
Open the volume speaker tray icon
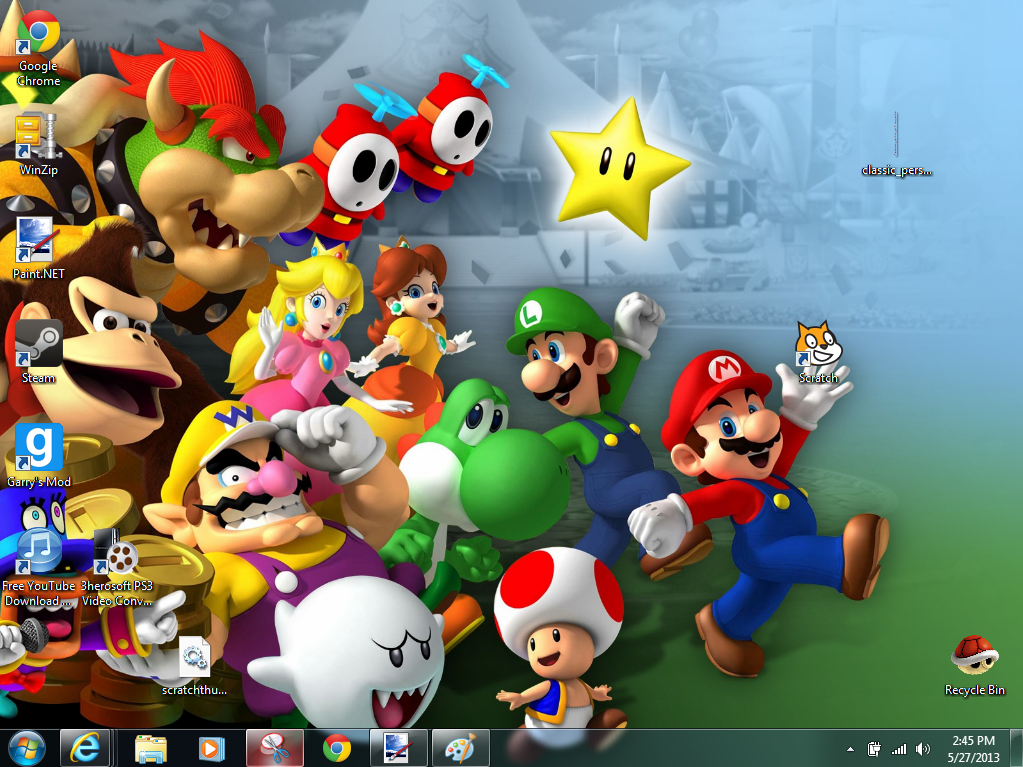(x=921, y=748)
